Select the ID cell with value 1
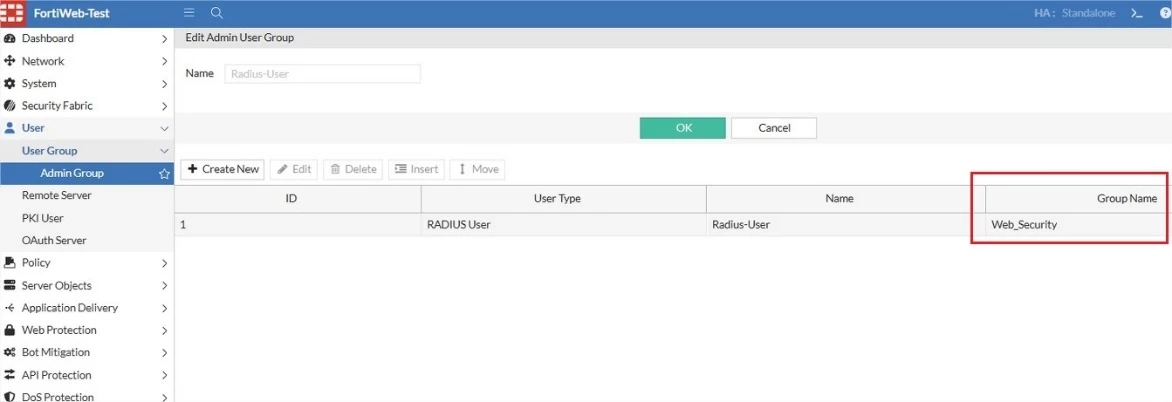The height and width of the screenshot is (402, 1172). [297, 224]
